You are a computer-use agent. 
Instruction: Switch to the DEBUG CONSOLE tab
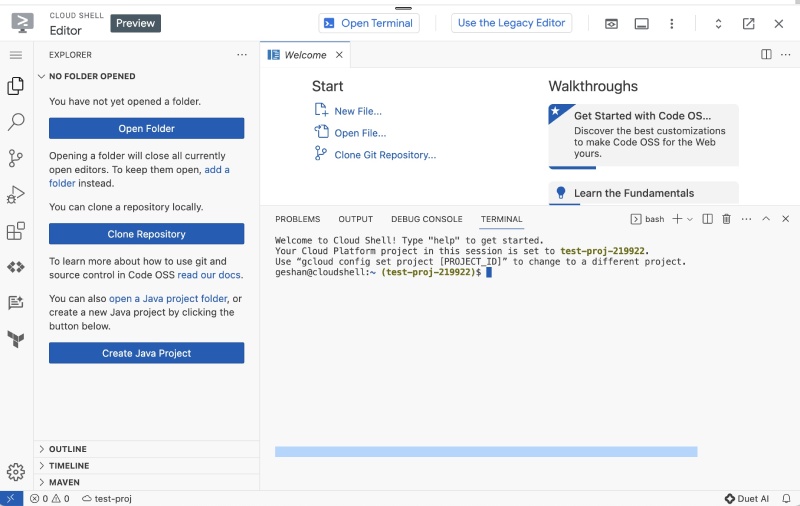click(x=427, y=219)
